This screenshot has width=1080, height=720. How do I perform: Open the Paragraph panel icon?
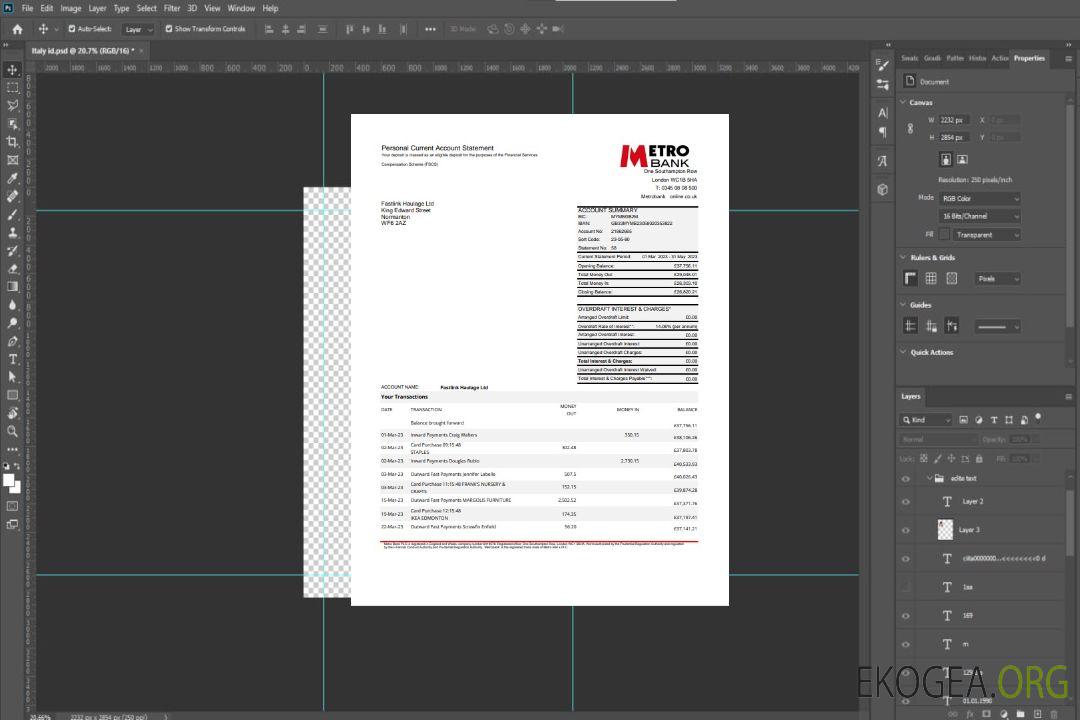coord(882,132)
